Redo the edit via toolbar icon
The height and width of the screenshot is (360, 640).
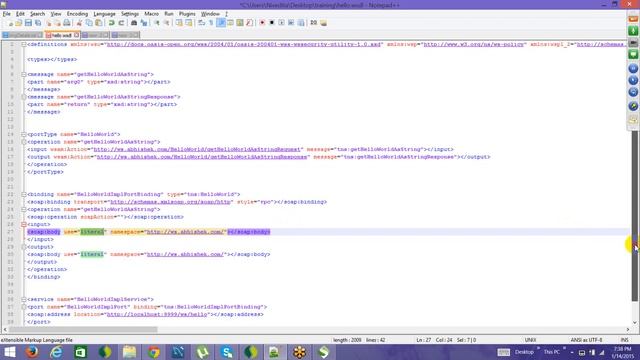point(121,23)
